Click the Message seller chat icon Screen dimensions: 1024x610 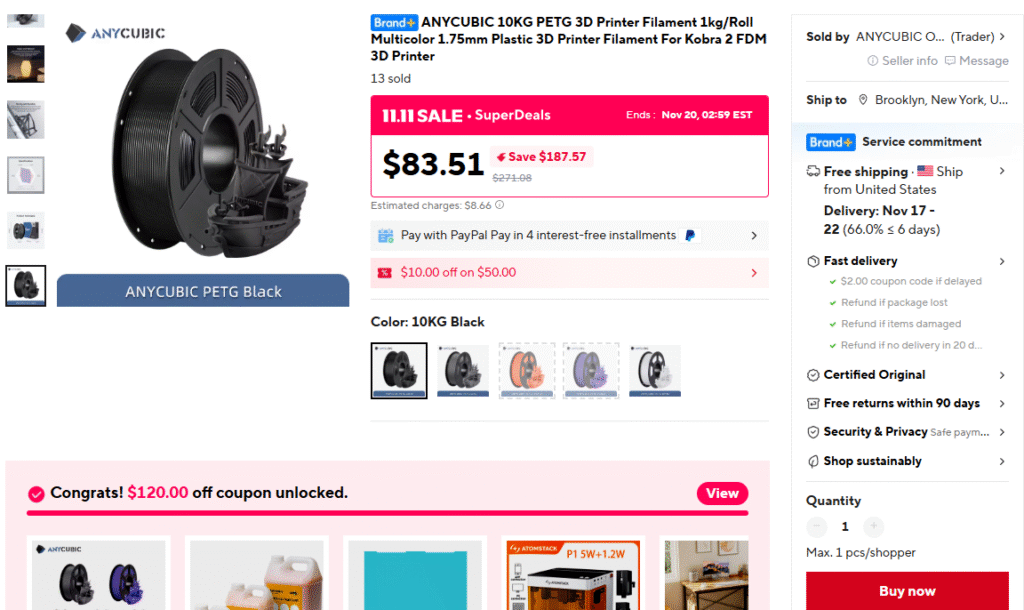click(949, 61)
